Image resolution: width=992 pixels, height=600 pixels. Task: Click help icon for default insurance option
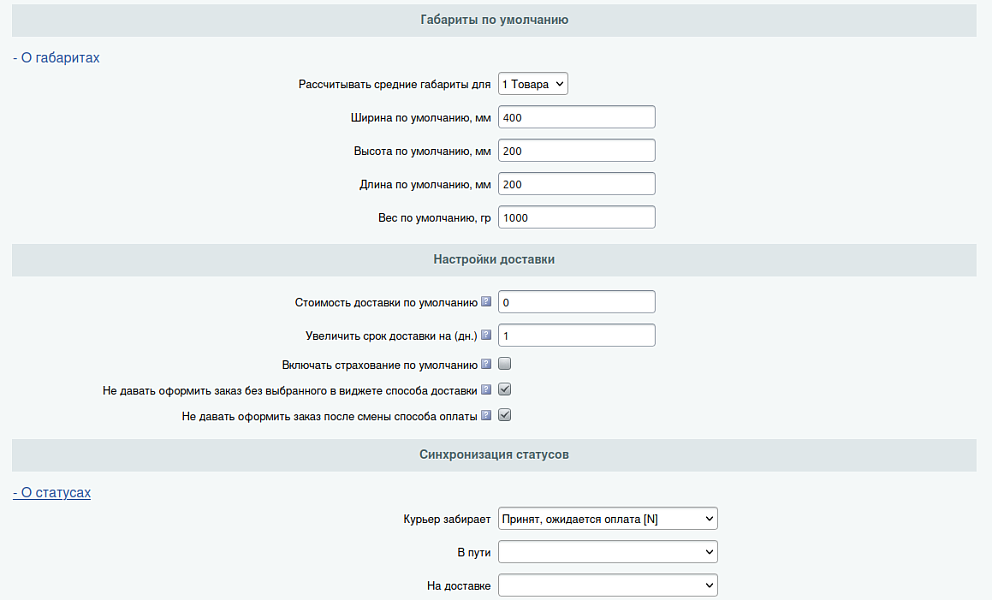coord(487,365)
